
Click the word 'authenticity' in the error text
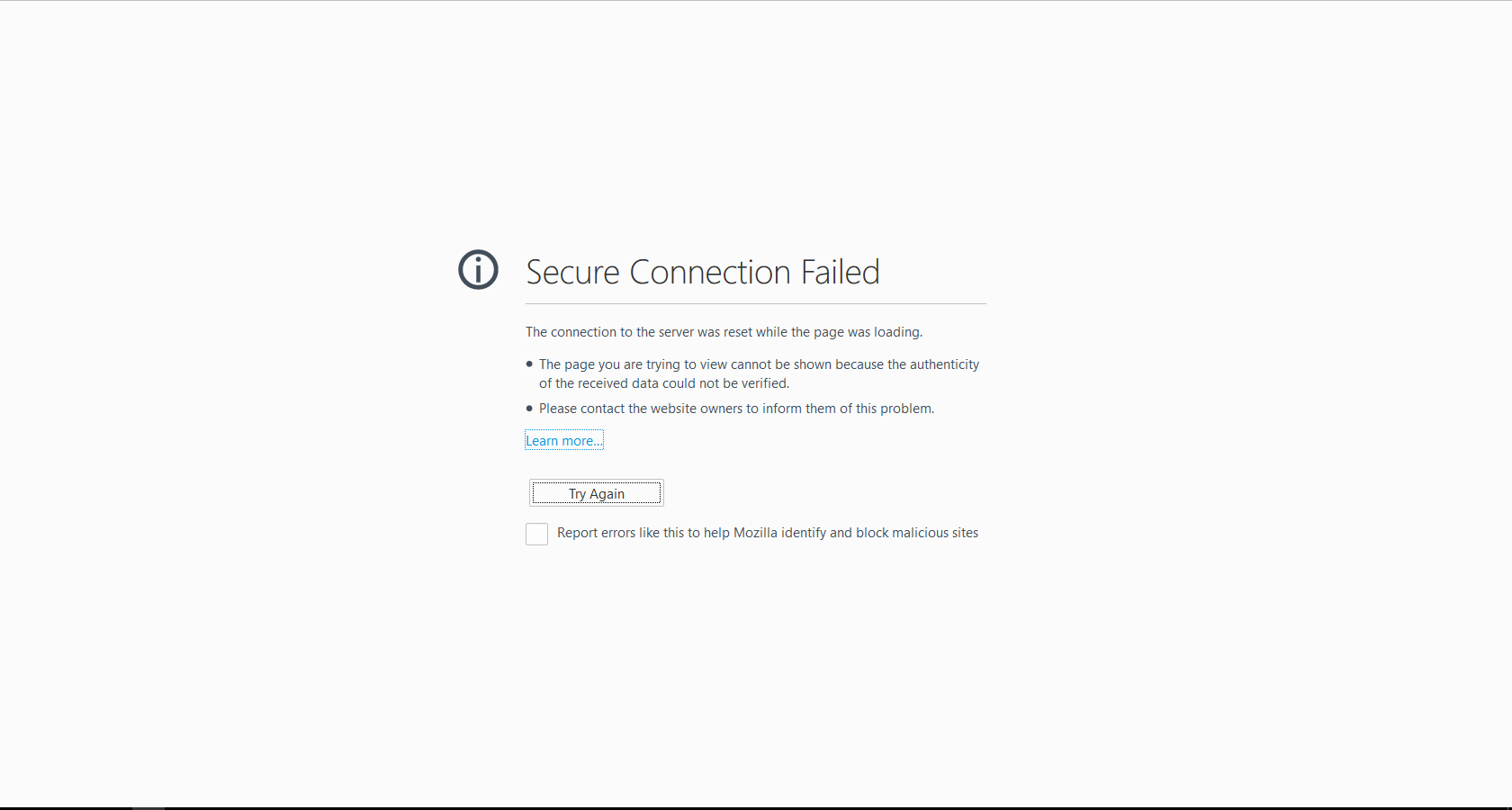944,364
